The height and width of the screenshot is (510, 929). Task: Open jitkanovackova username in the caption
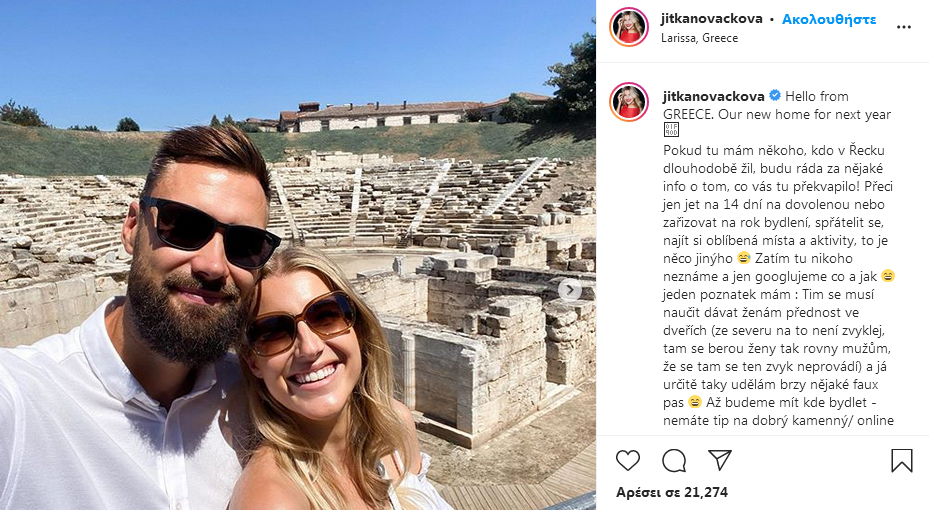714,96
